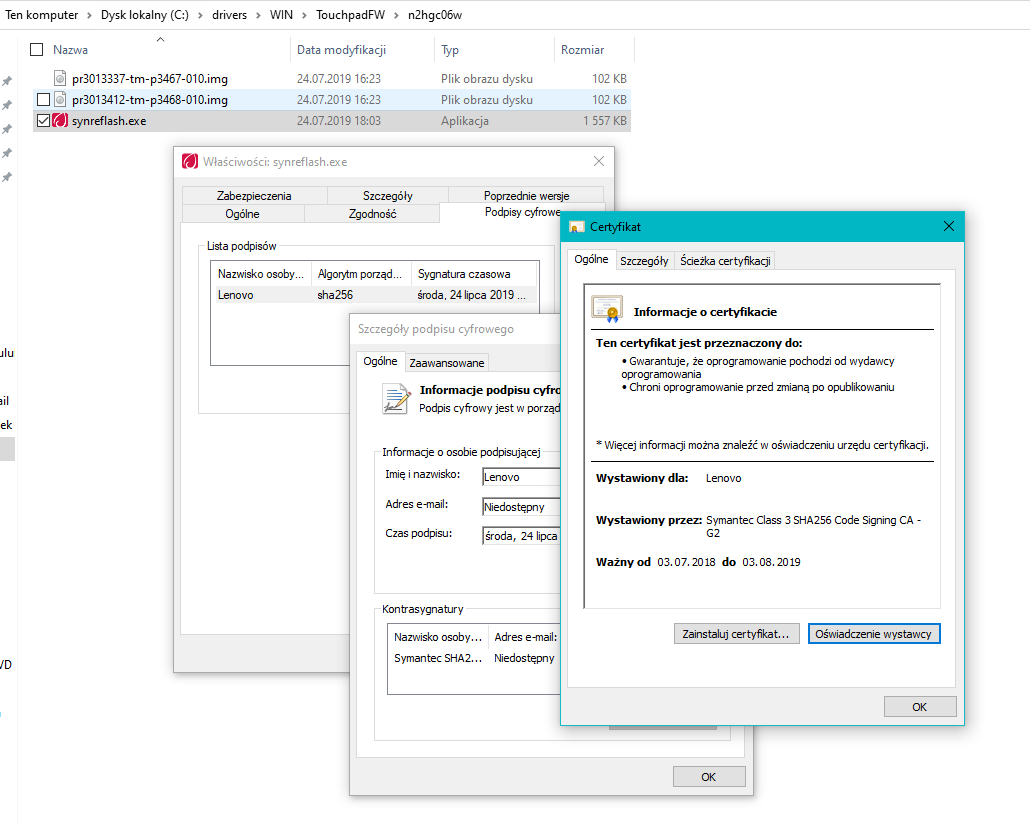Untick the synreflash.exe checkbox
The height and width of the screenshot is (825, 1030).
[x=43, y=121]
